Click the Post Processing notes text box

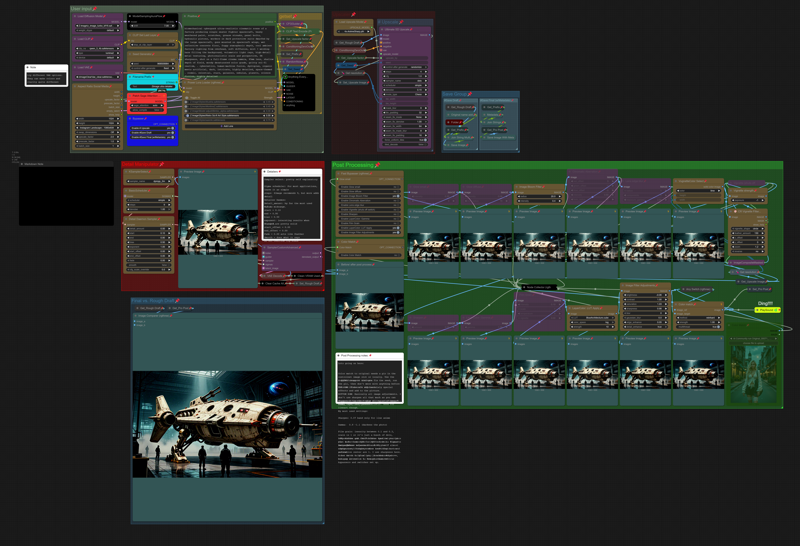[369, 381]
